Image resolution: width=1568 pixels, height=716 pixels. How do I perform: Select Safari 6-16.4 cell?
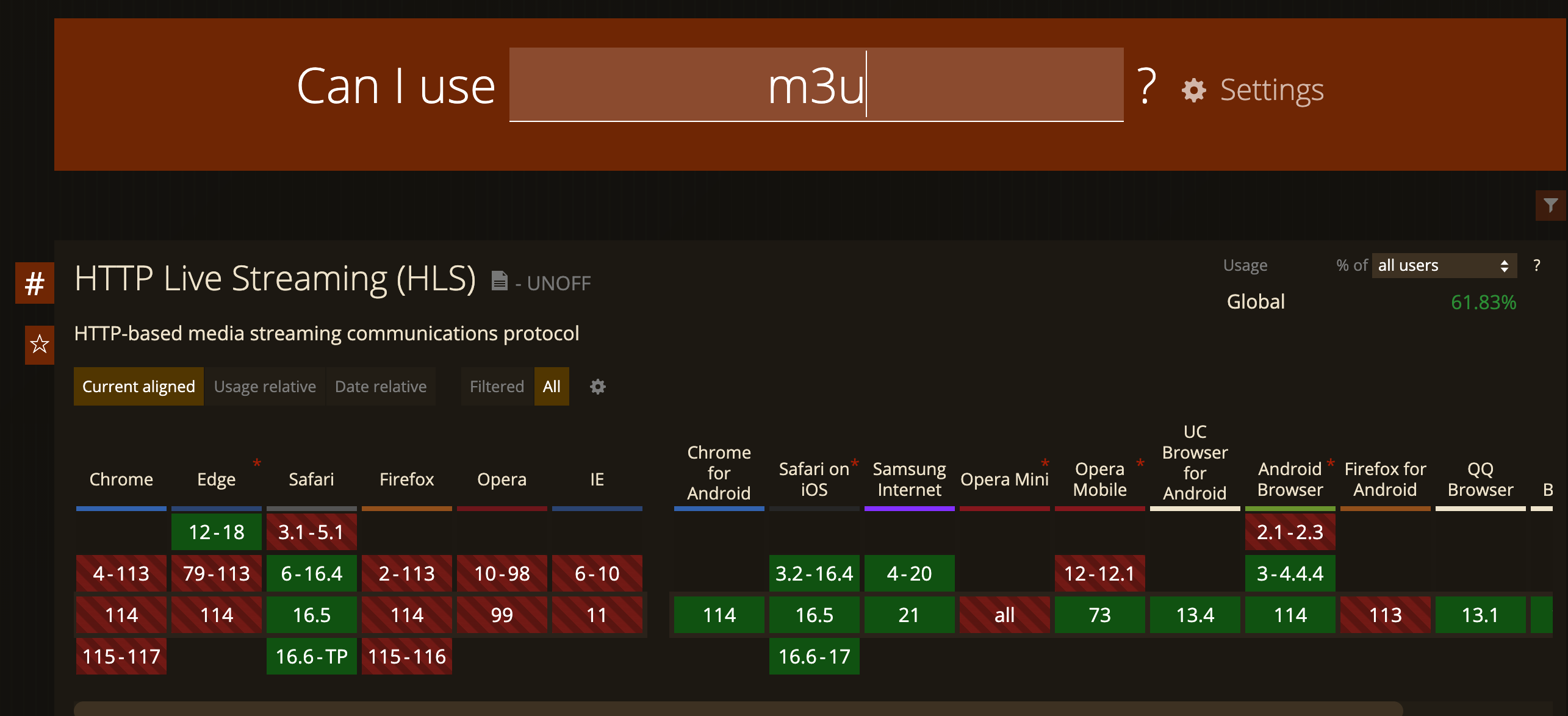coord(312,573)
